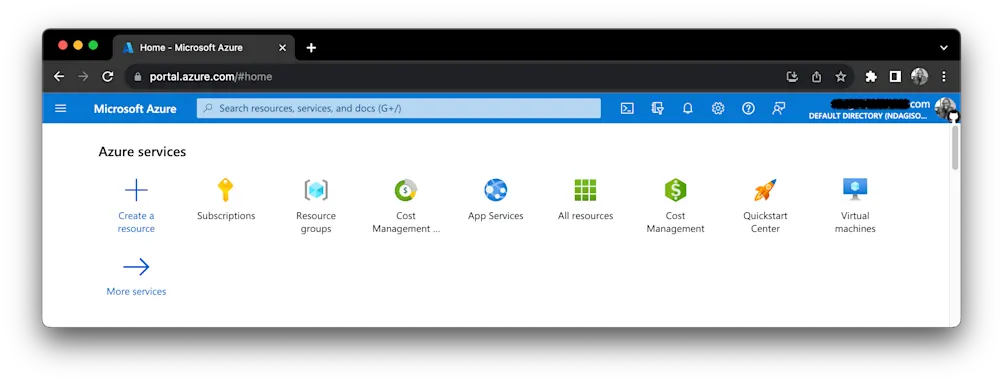Image resolution: width=1003 pixels, height=383 pixels.
Task: Reload the Azure portal page
Action: click(x=107, y=77)
